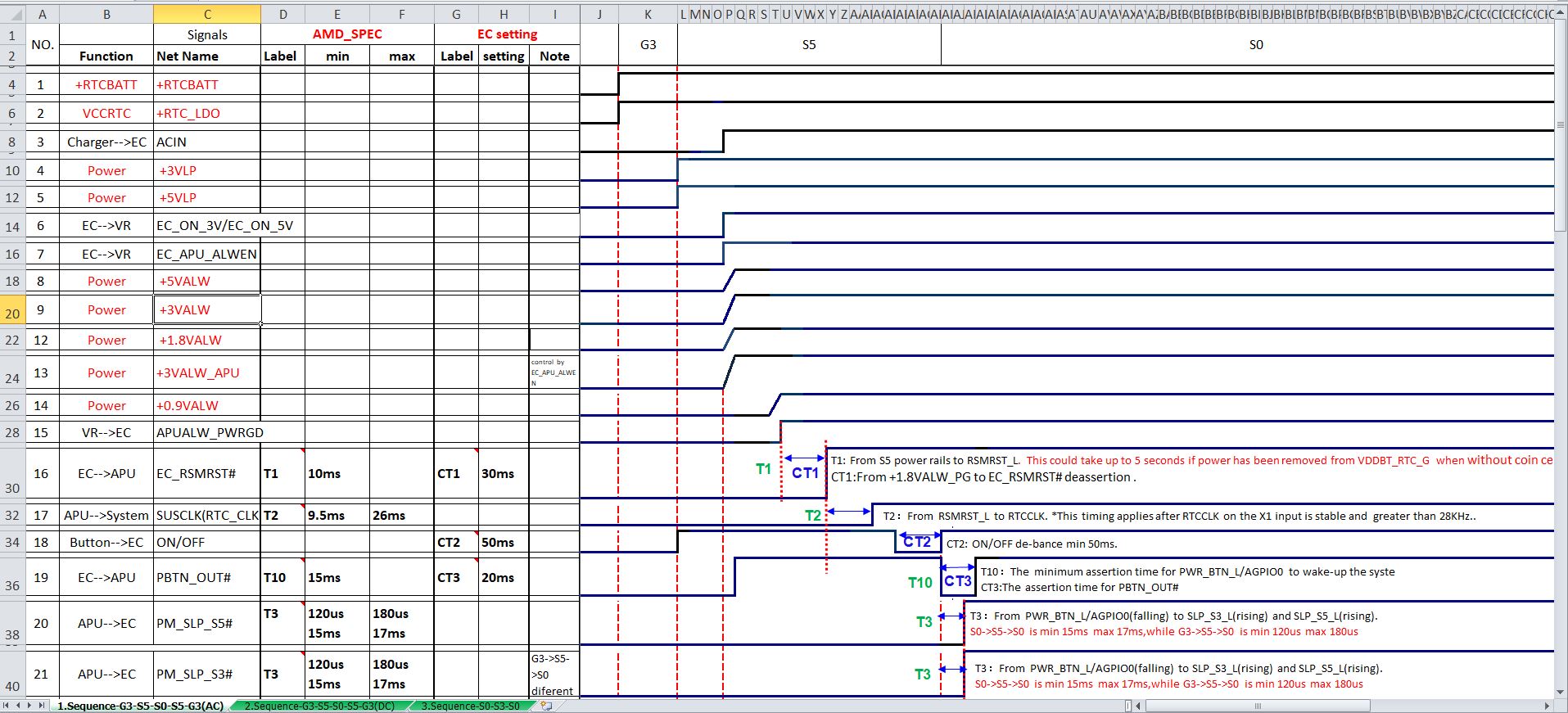This screenshot has width=1568, height=713.
Task: Click the Select All corner box
Action: 12,14
